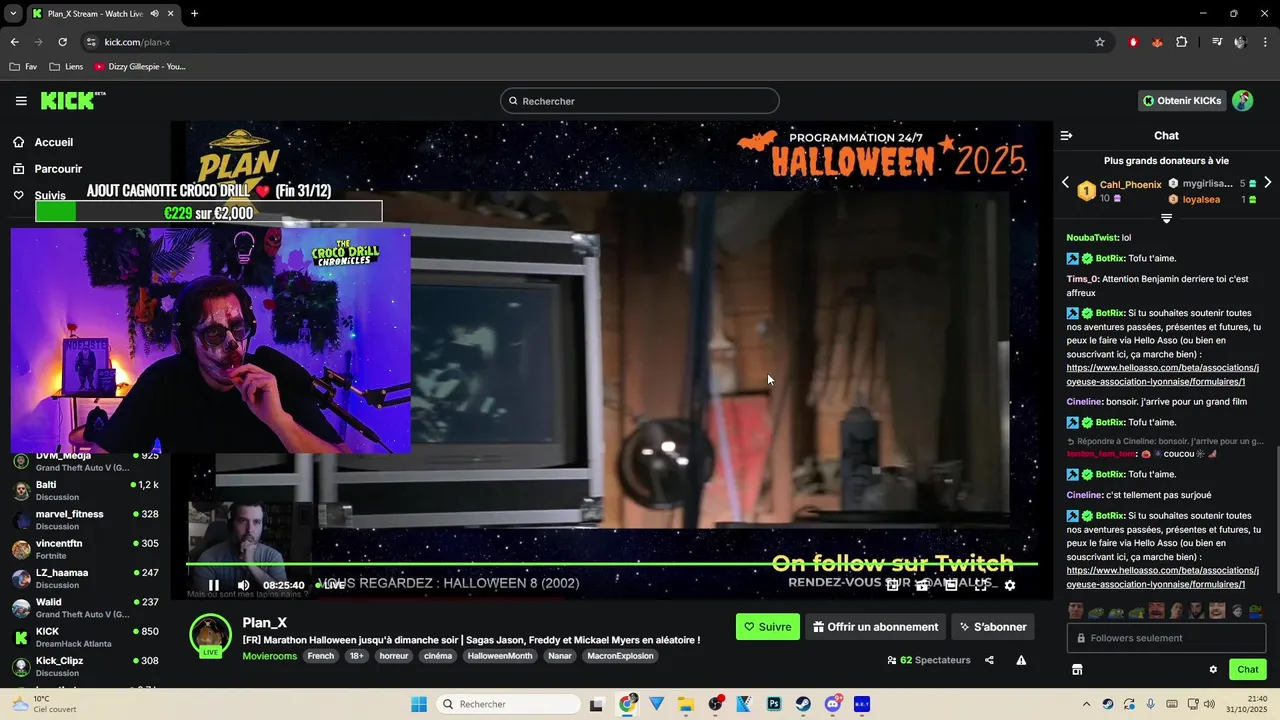The width and height of the screenshot is (1280, 720).
Task: Open Kick_Clipz channel in sidebar
Action: [x=86, y=666]
